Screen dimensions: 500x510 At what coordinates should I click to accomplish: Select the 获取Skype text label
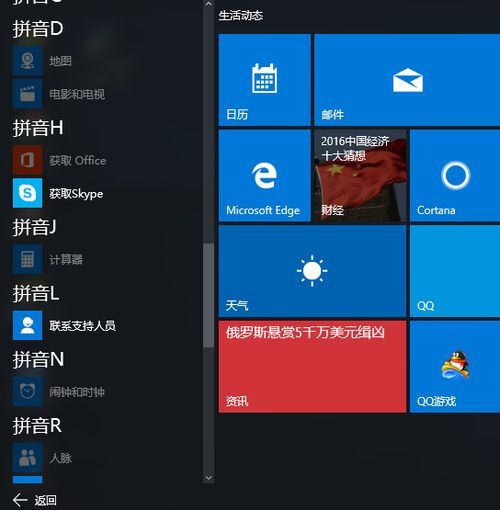[x=76, y=194]
